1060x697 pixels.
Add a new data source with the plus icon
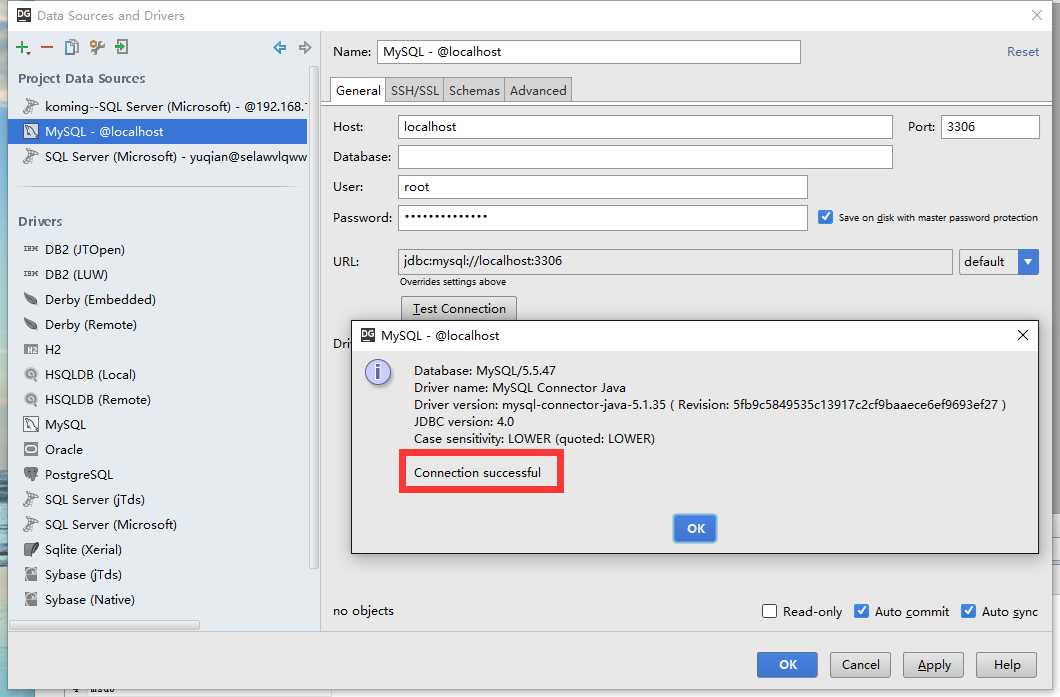[23, 47]
